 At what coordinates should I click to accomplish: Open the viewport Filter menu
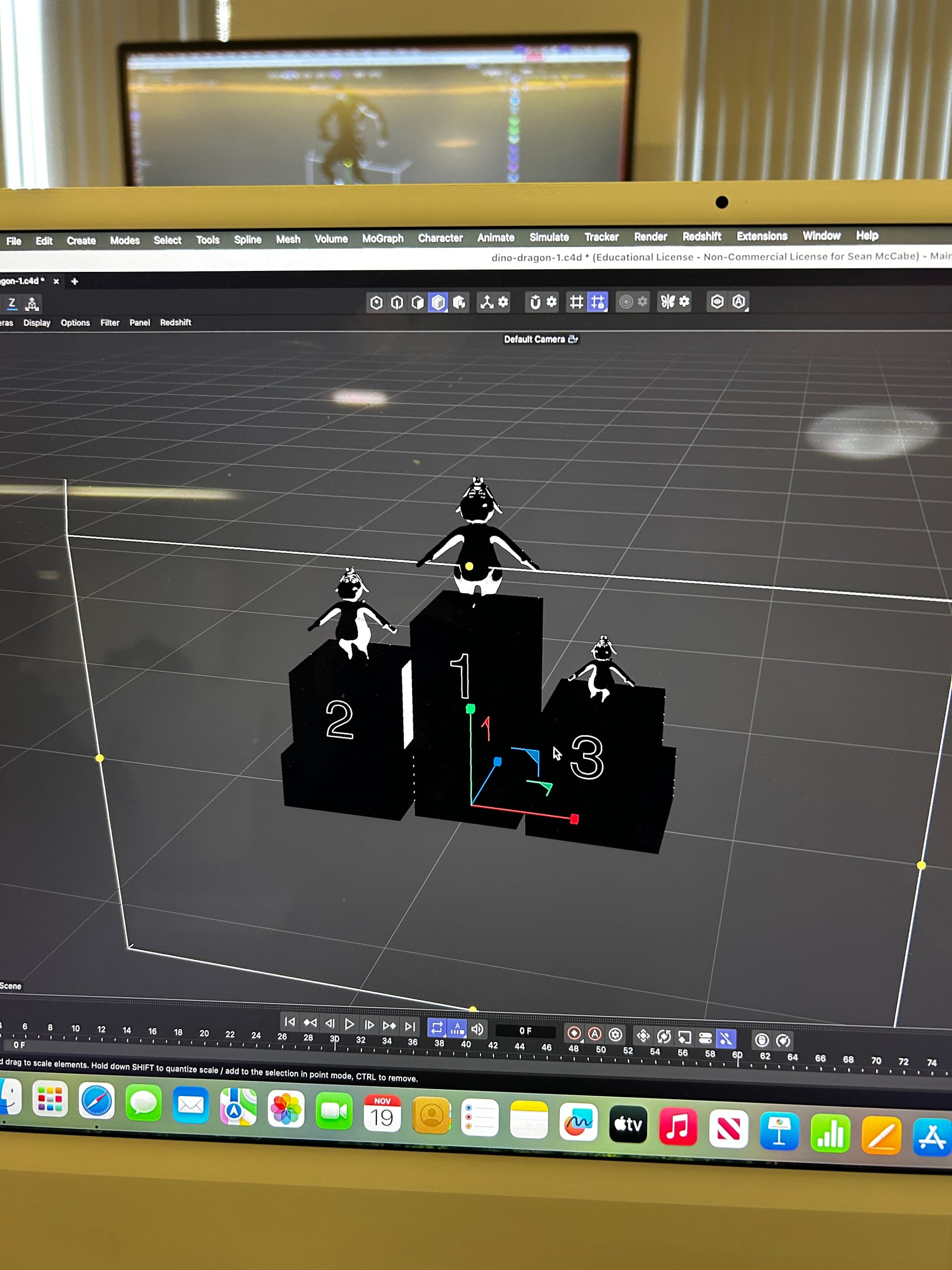[x=109, y=323]
